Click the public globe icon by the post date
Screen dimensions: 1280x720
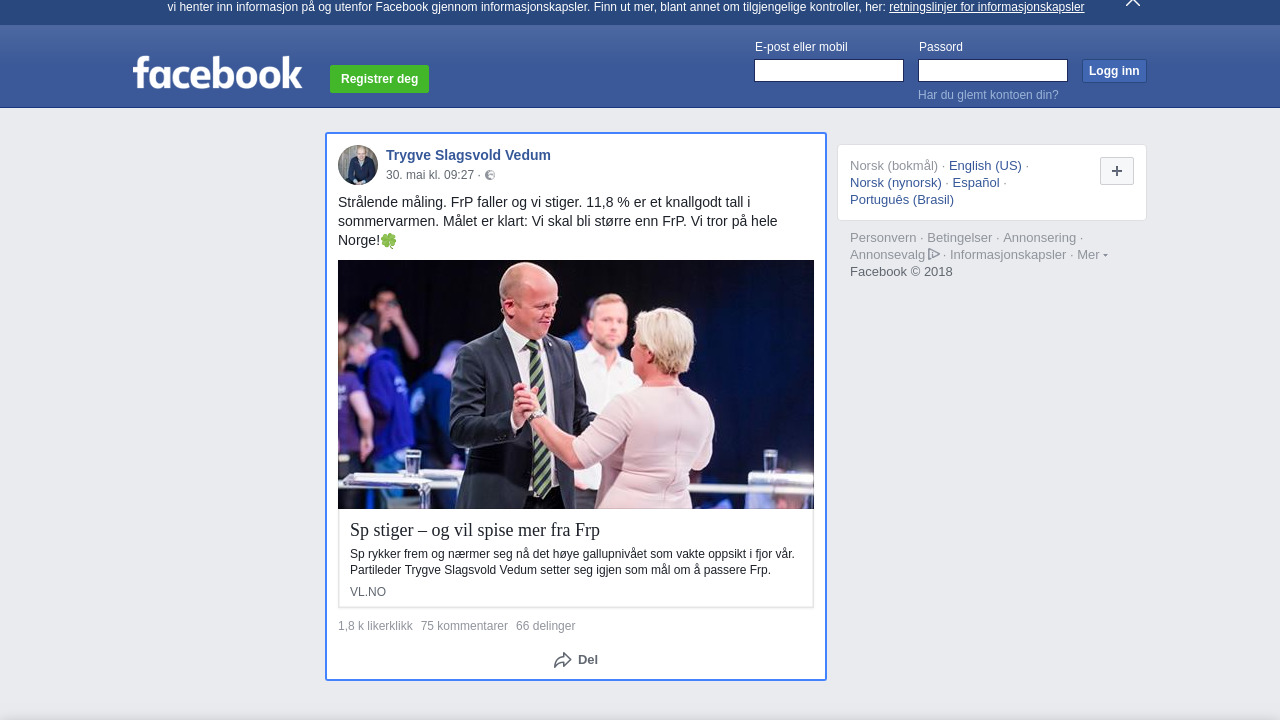(x=490, y=175)
